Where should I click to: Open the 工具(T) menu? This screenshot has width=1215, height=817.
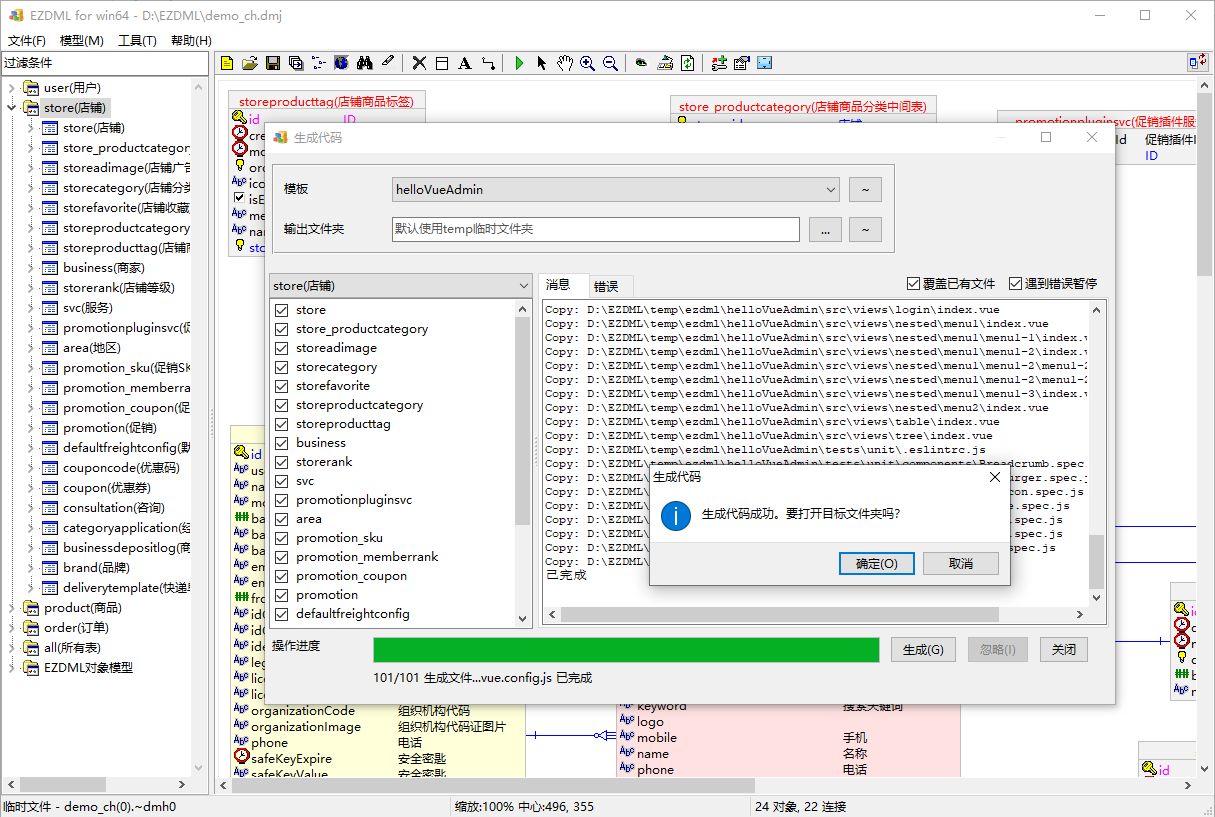click(x=138, y=40)
